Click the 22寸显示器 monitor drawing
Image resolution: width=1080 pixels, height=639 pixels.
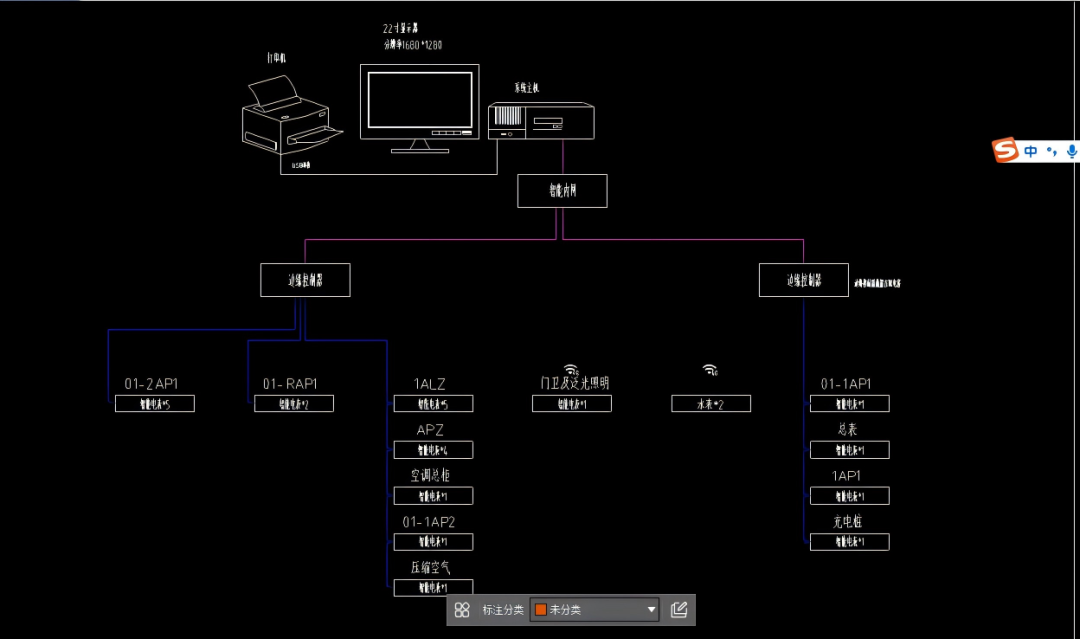(x=419, y=100)
